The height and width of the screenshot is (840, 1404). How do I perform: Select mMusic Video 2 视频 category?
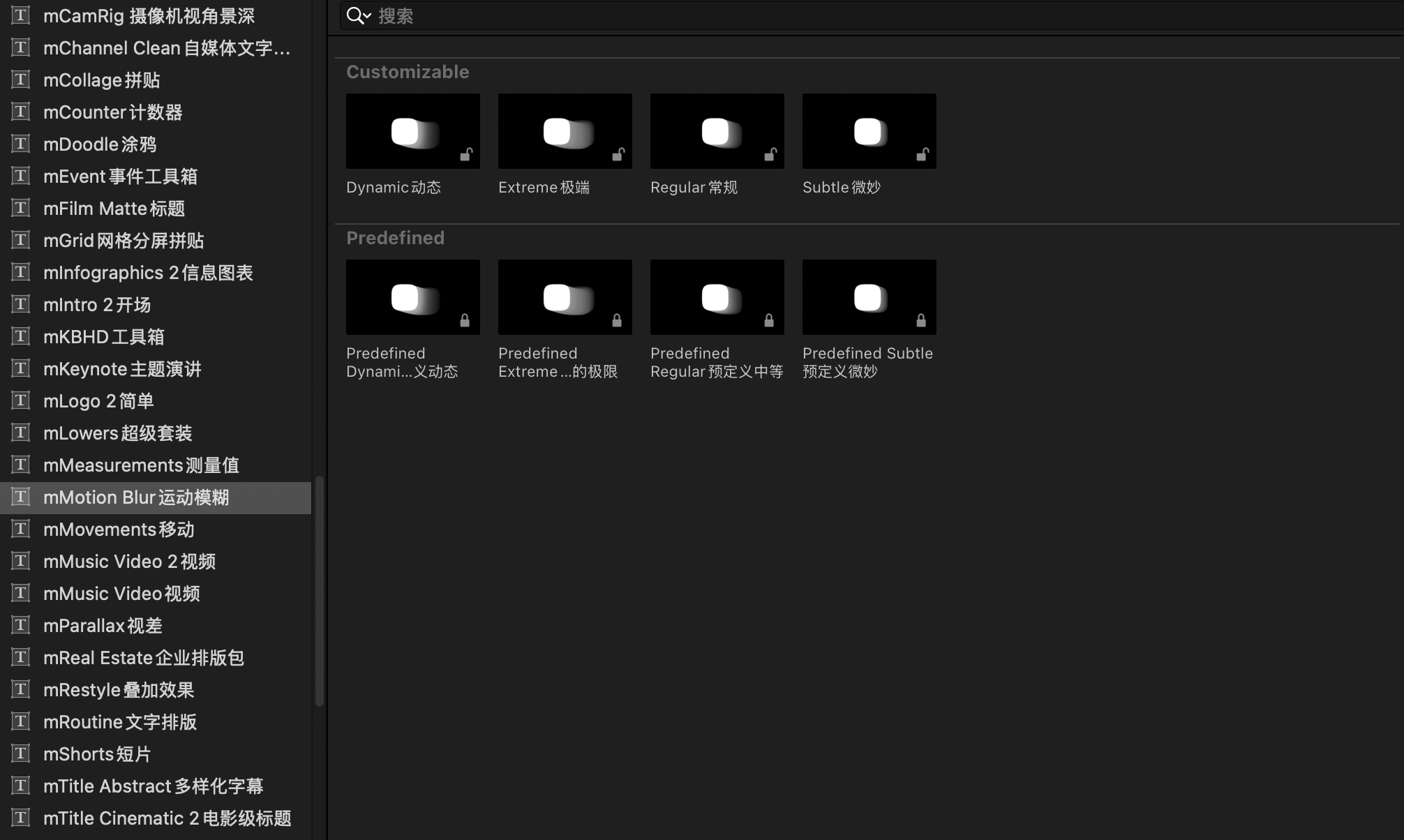(x=156, y=562)
